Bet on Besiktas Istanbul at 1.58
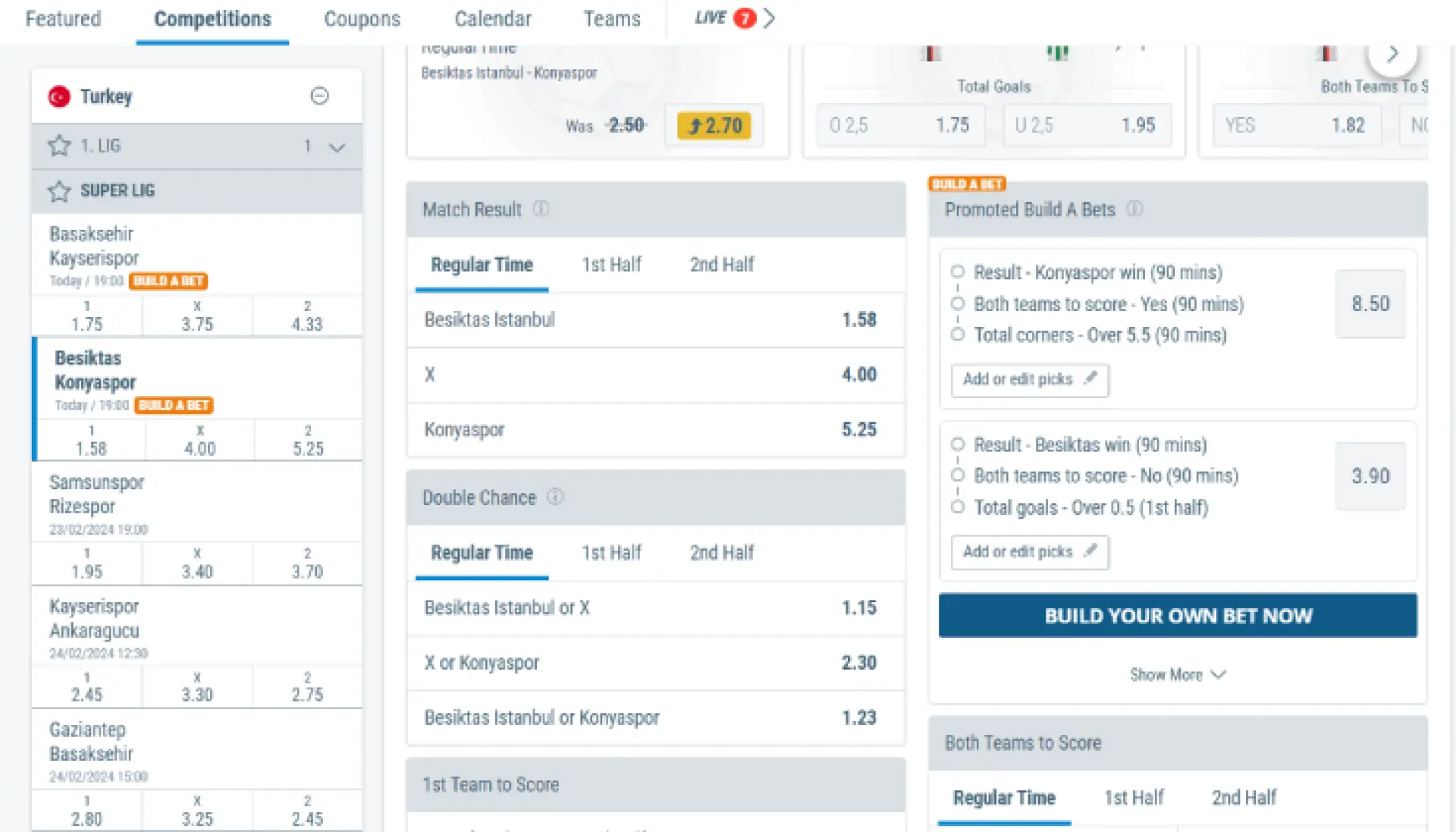This screenshot has width=1456, height=832. point(656,320)
